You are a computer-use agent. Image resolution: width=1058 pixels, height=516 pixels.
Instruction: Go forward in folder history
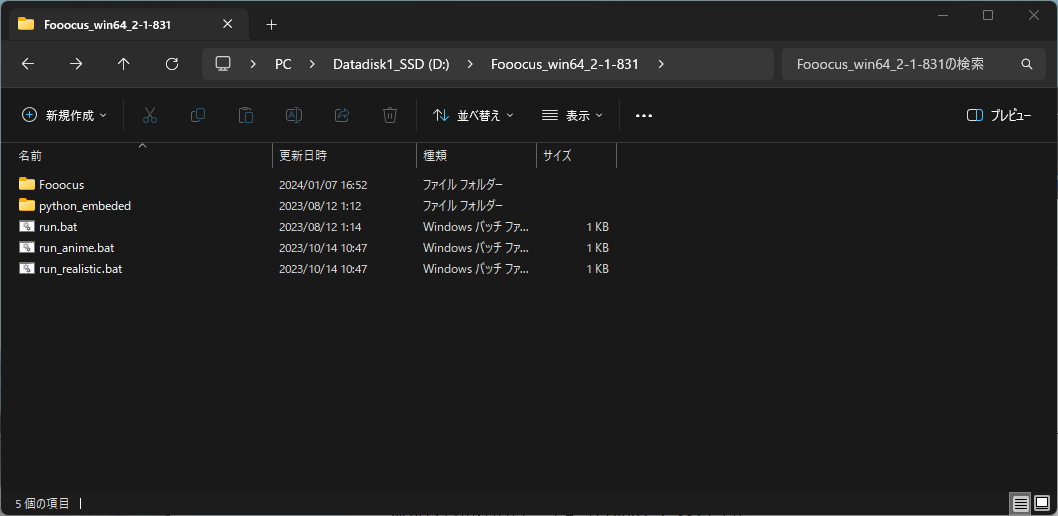coord(76,64)
